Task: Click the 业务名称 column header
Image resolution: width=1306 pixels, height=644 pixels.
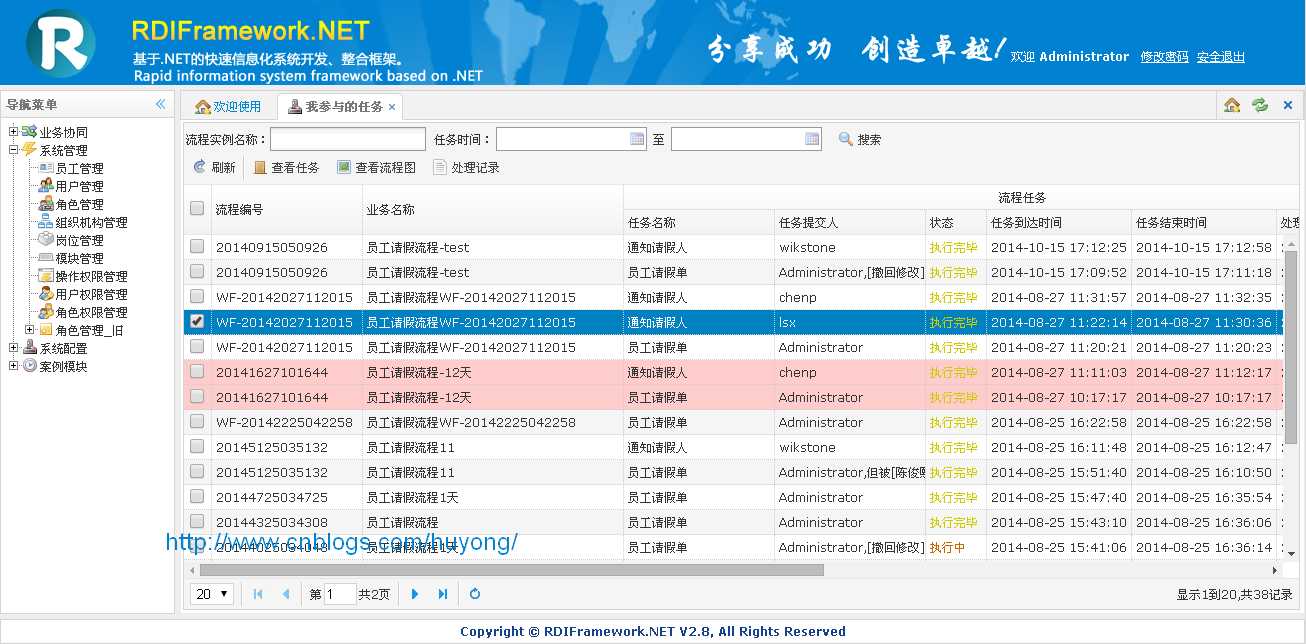Action: (x=492, y=209)
